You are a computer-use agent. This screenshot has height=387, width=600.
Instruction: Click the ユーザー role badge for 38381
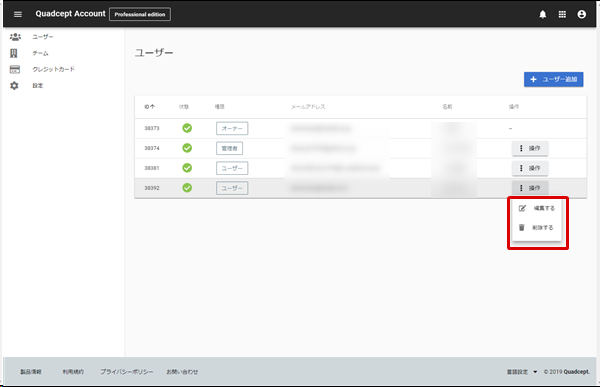(232, 168)
